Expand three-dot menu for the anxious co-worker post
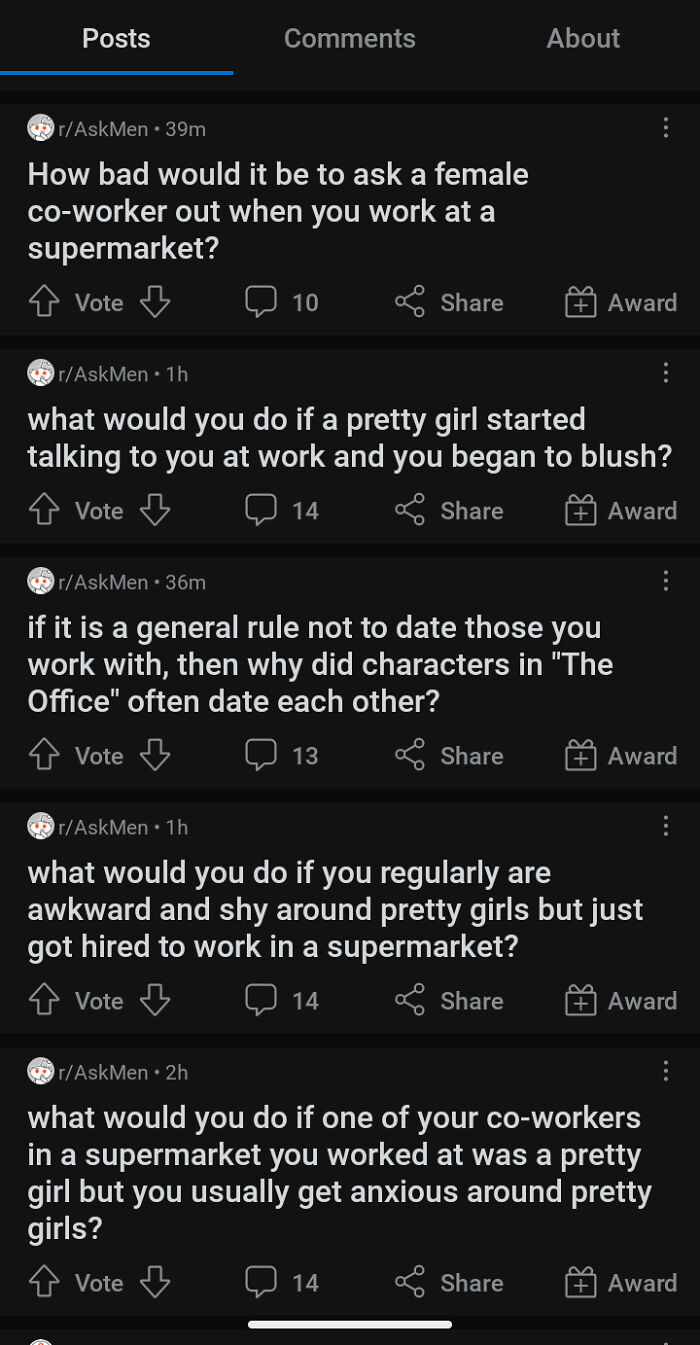Image resolution: width=700 pixels, height=1345 pixels. 666,1071
